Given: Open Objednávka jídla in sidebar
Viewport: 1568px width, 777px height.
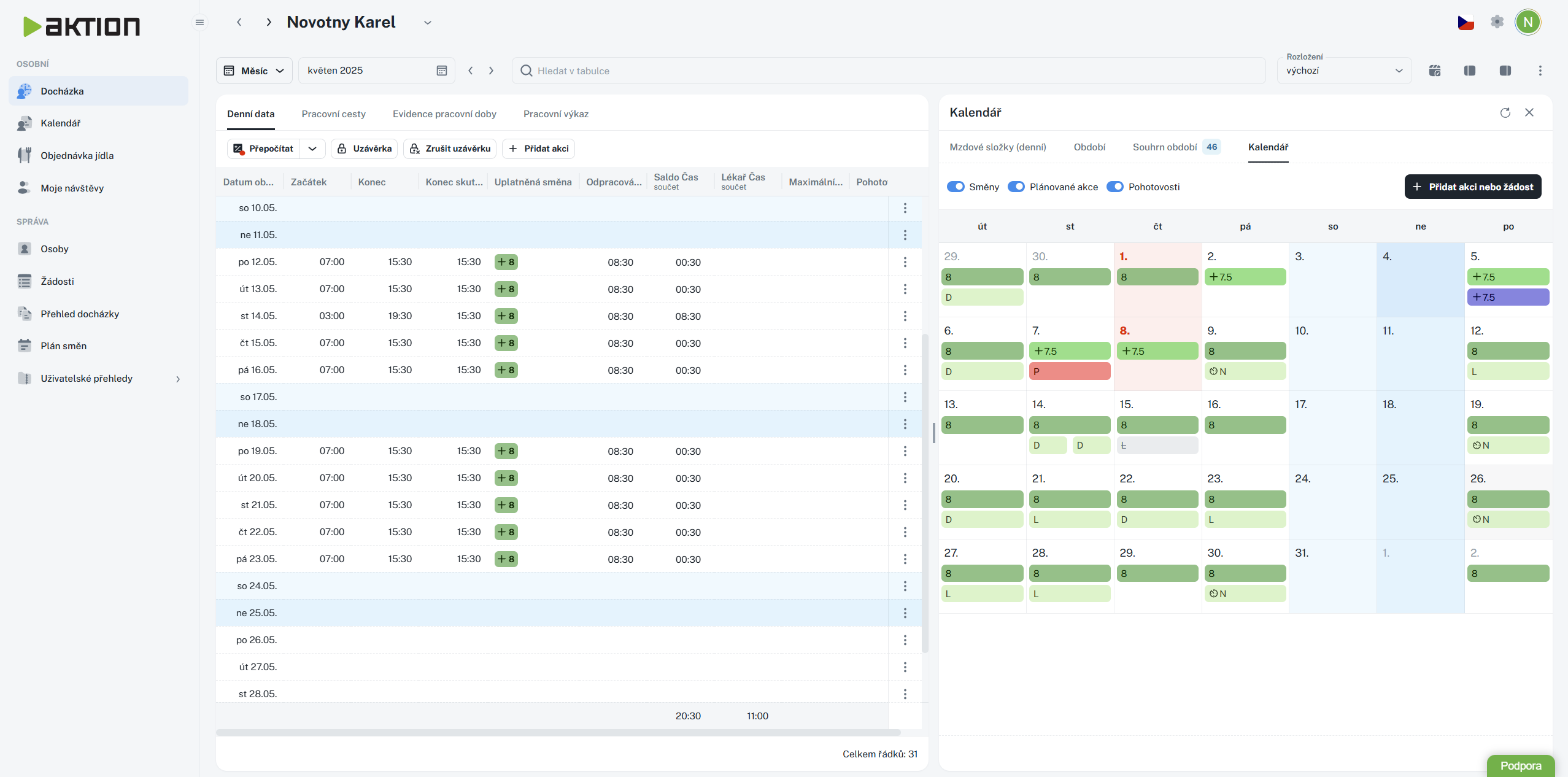Looking at the screenshot, I should pos(77,156).
